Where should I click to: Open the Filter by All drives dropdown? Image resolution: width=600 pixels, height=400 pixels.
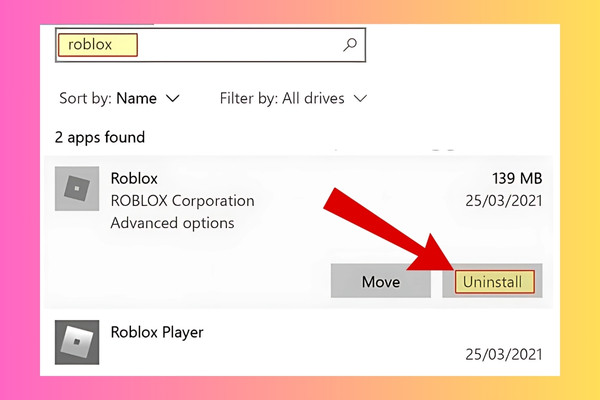click(293, 98)
